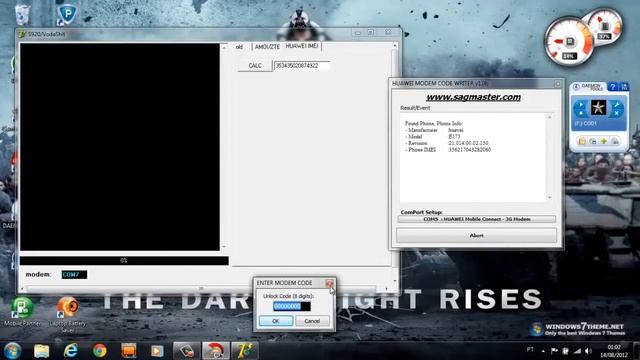640x360 pixels.
Task: Click the CALC button
Action: pos(255,66)
